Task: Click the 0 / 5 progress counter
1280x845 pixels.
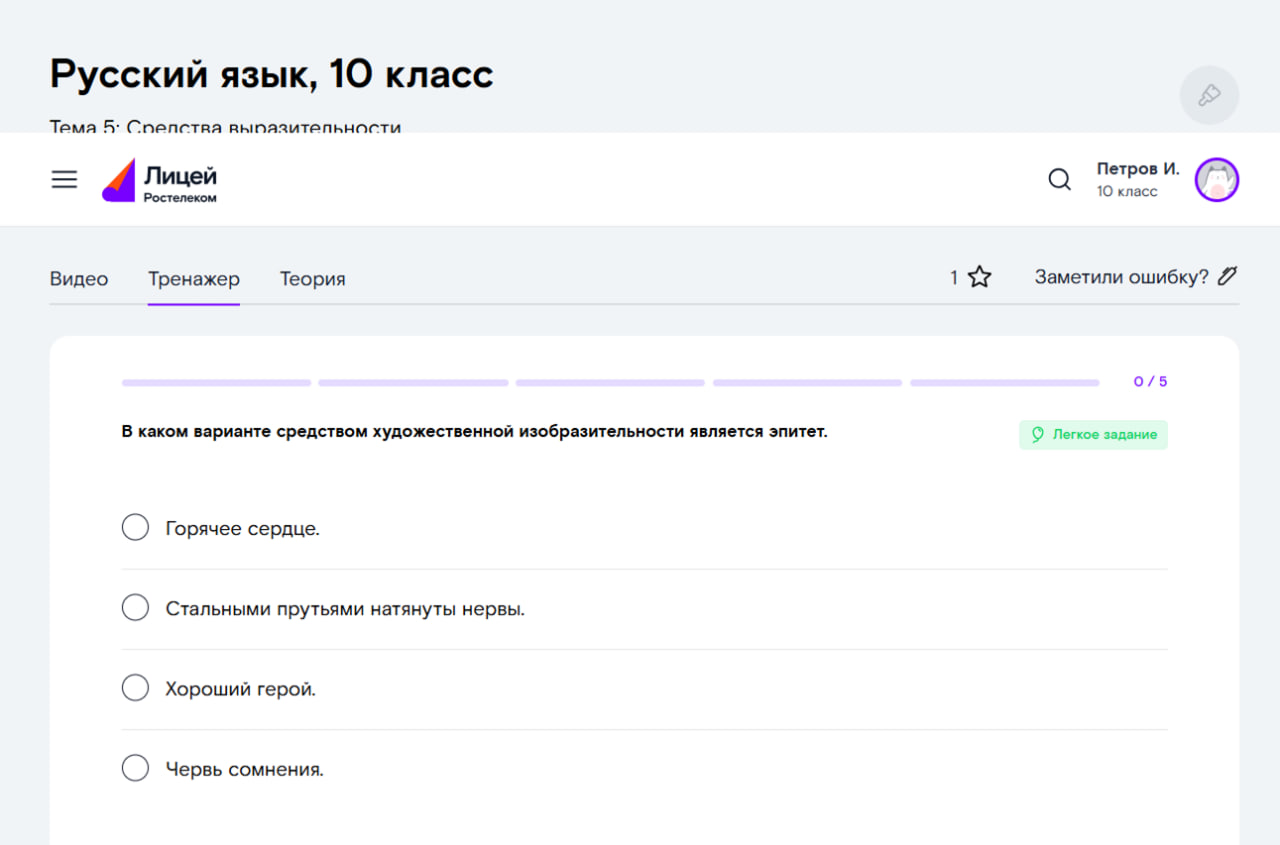Action: coord(1150,382)
